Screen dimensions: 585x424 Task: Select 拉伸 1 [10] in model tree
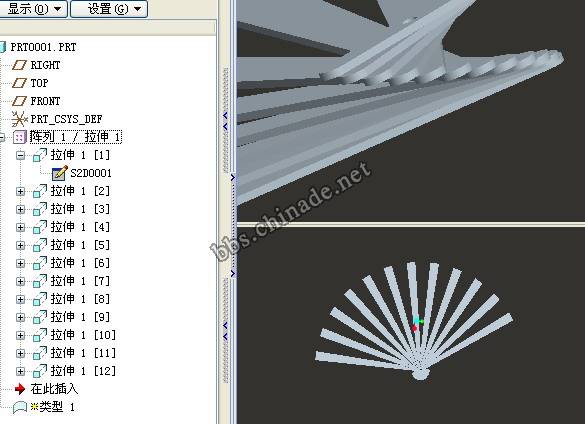tap(83, 335)
